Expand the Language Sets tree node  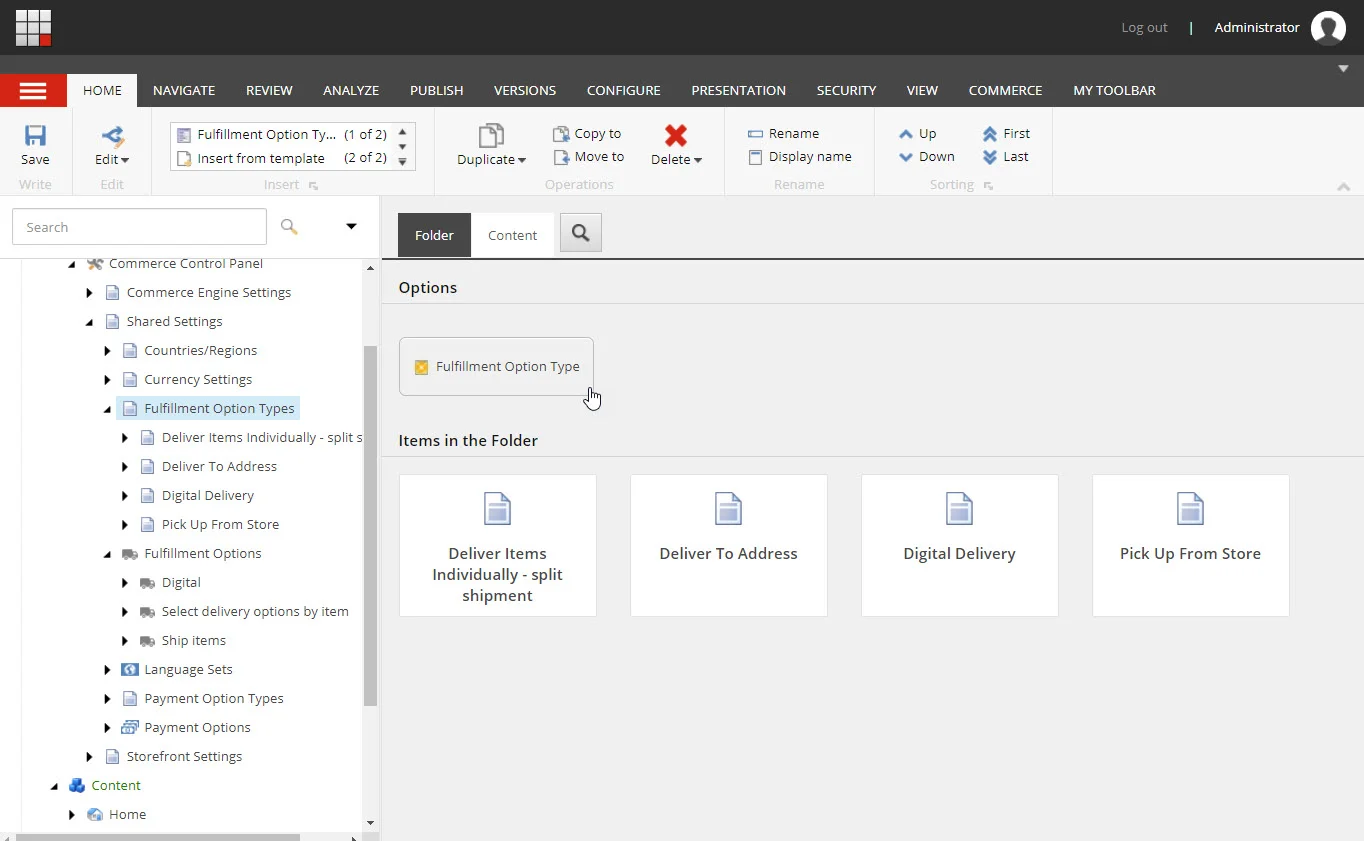(108, 670)
